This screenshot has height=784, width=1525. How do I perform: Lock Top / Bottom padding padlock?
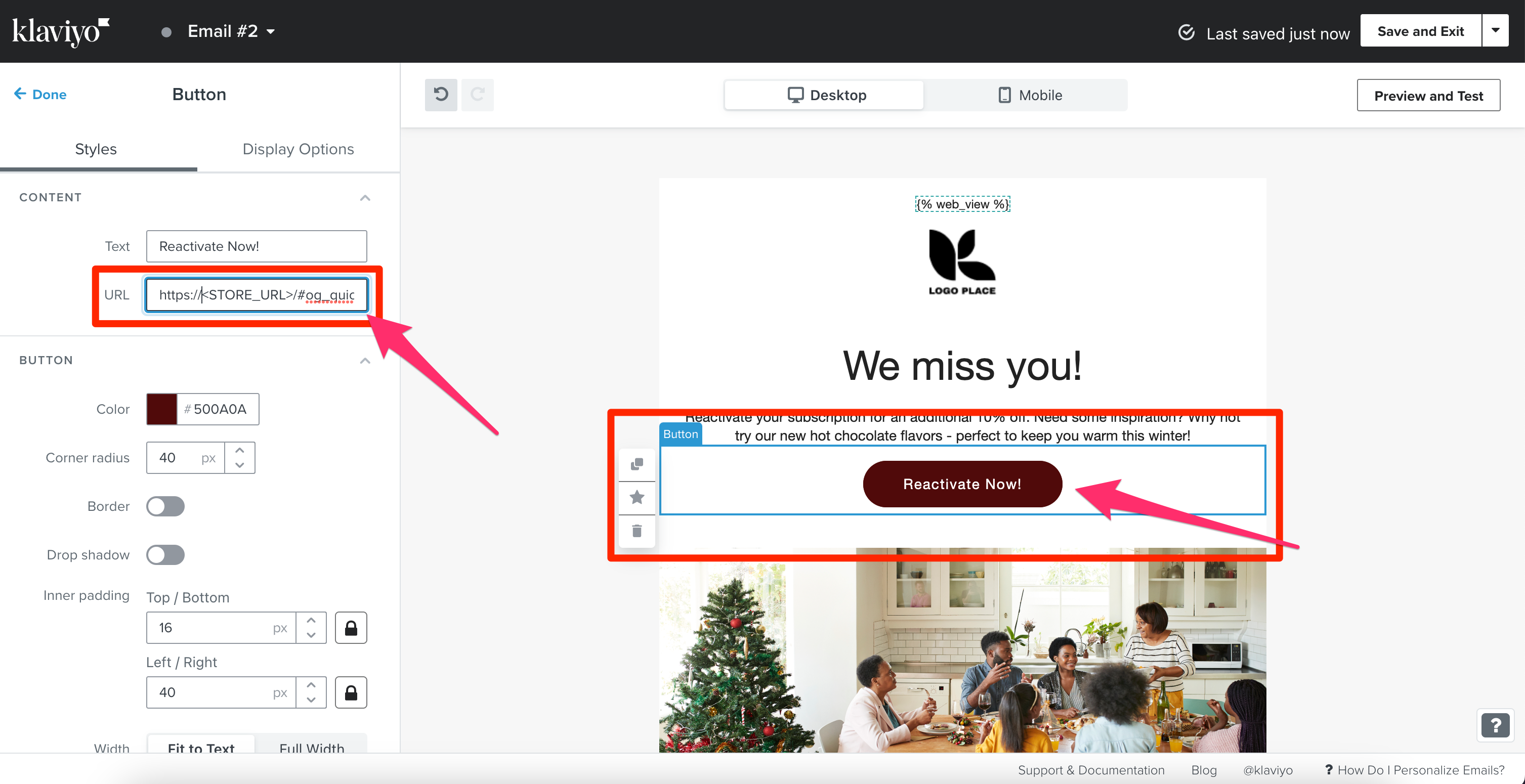click(x=351, y=627)
